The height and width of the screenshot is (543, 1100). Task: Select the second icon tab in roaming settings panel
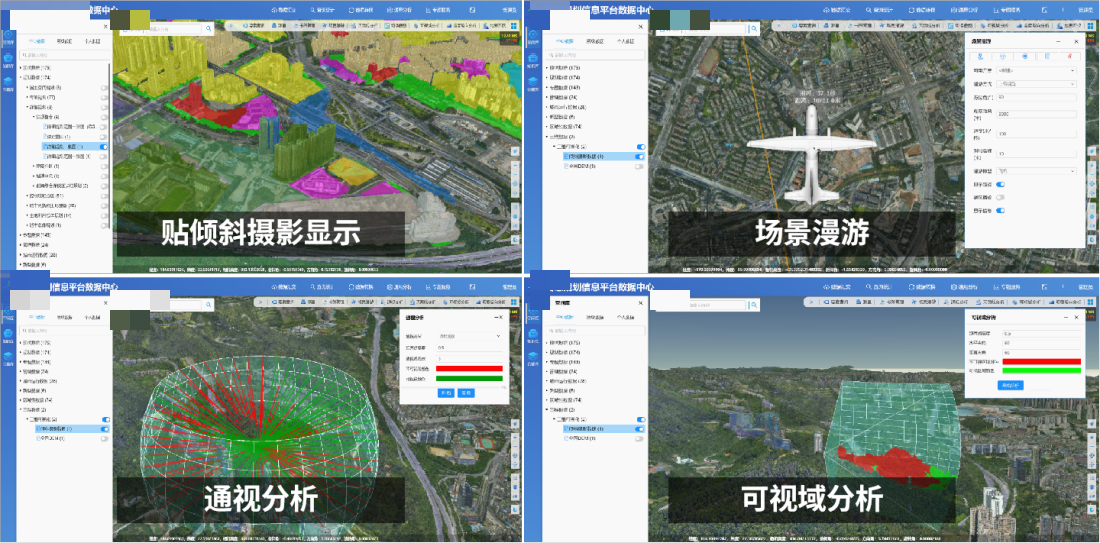pyautogui.click(x=1004, y=55)
